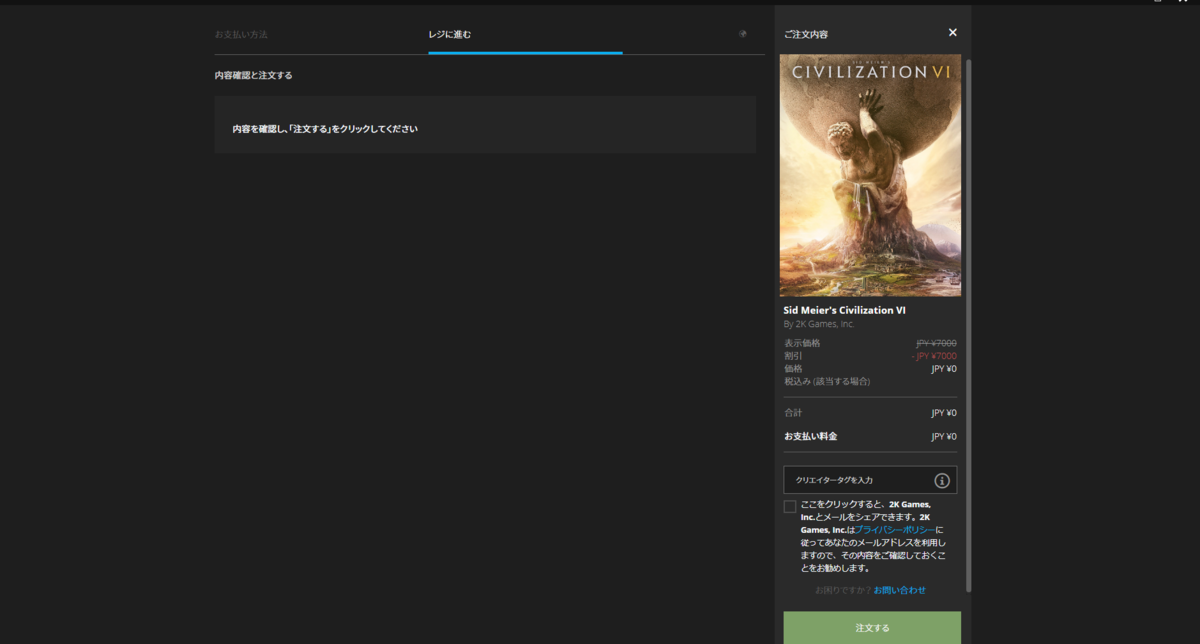Click the JPY ¥0 amount in the 合計 row

click(944, 412)
